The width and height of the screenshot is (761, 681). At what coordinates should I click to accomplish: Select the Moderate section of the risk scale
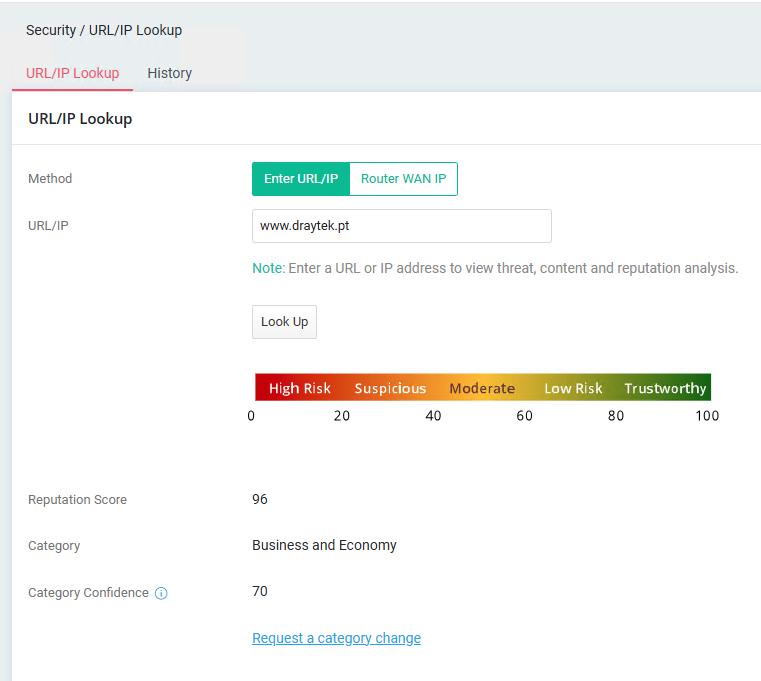click(482, 388)
